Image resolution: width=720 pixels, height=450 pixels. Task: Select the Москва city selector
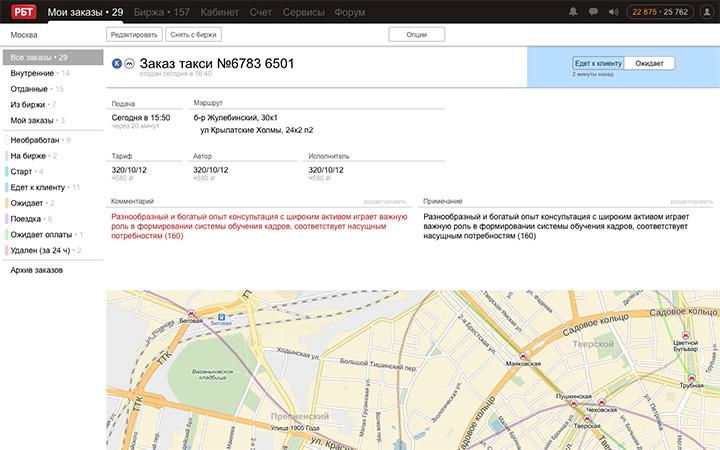(24, 35)
